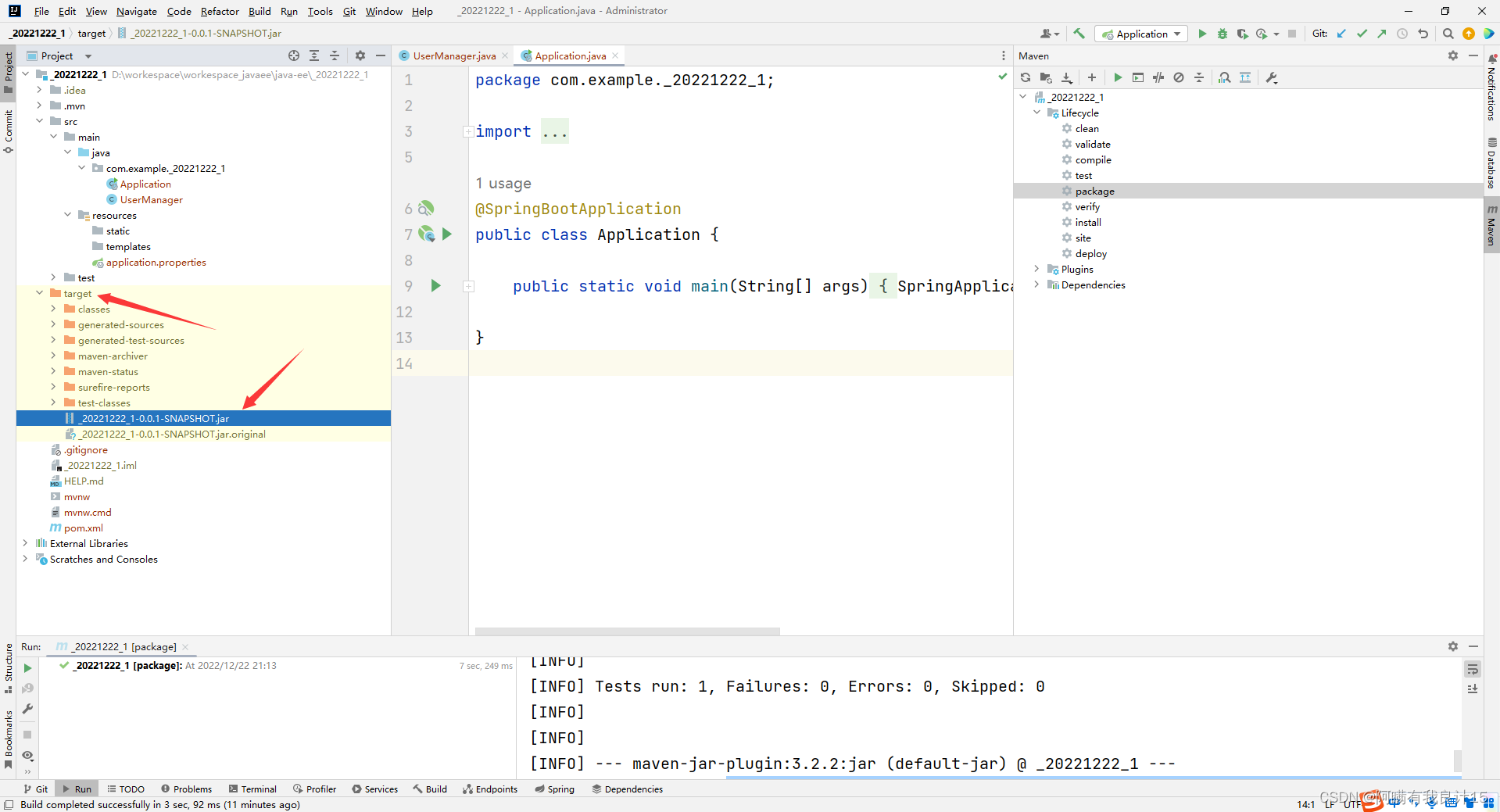The height and width of the screenshot is (812, 1500).
Task: Open Execute Maven Goal dialog
Action: [1138, 77]
